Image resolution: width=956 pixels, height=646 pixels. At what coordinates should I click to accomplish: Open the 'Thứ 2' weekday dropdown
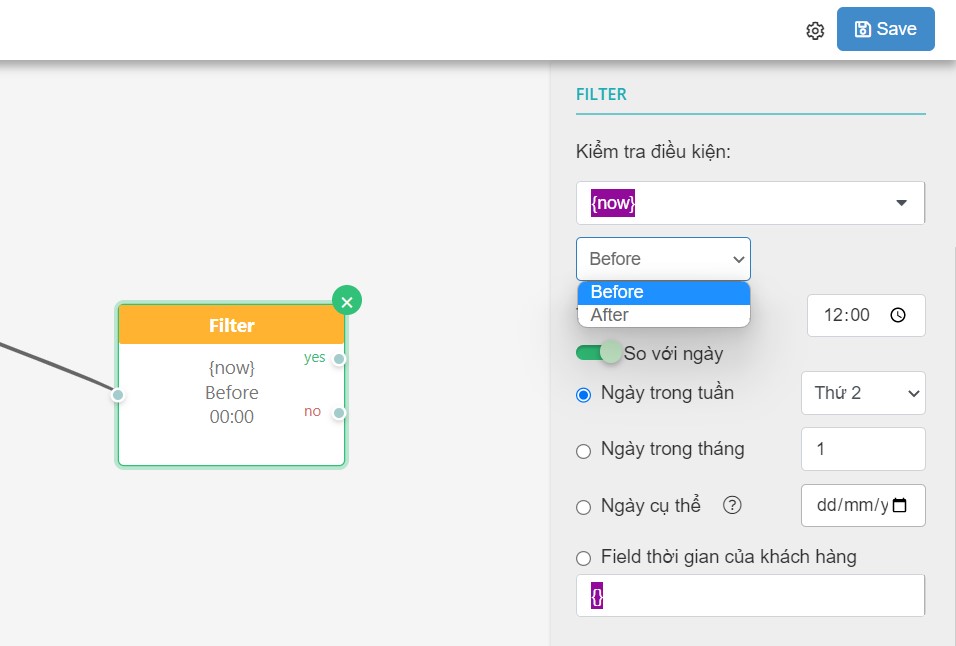pos(863,393)
